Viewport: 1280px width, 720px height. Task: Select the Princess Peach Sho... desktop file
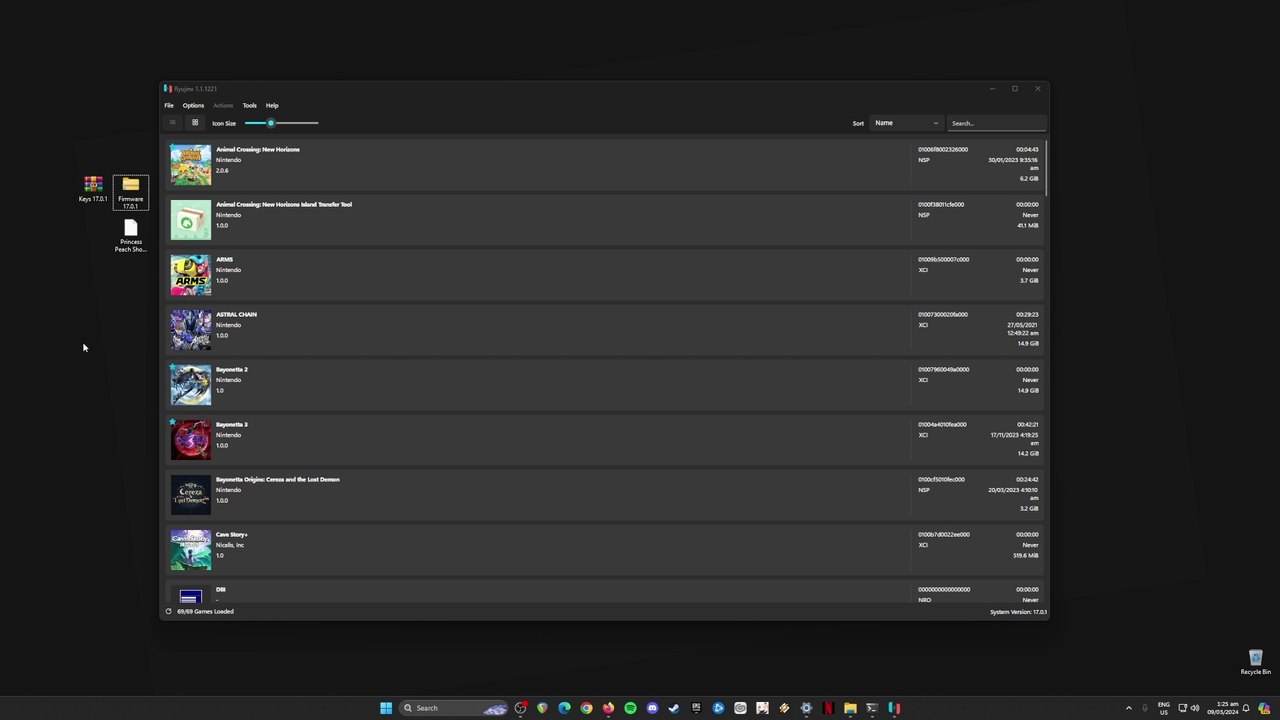(x=131, y=237)
